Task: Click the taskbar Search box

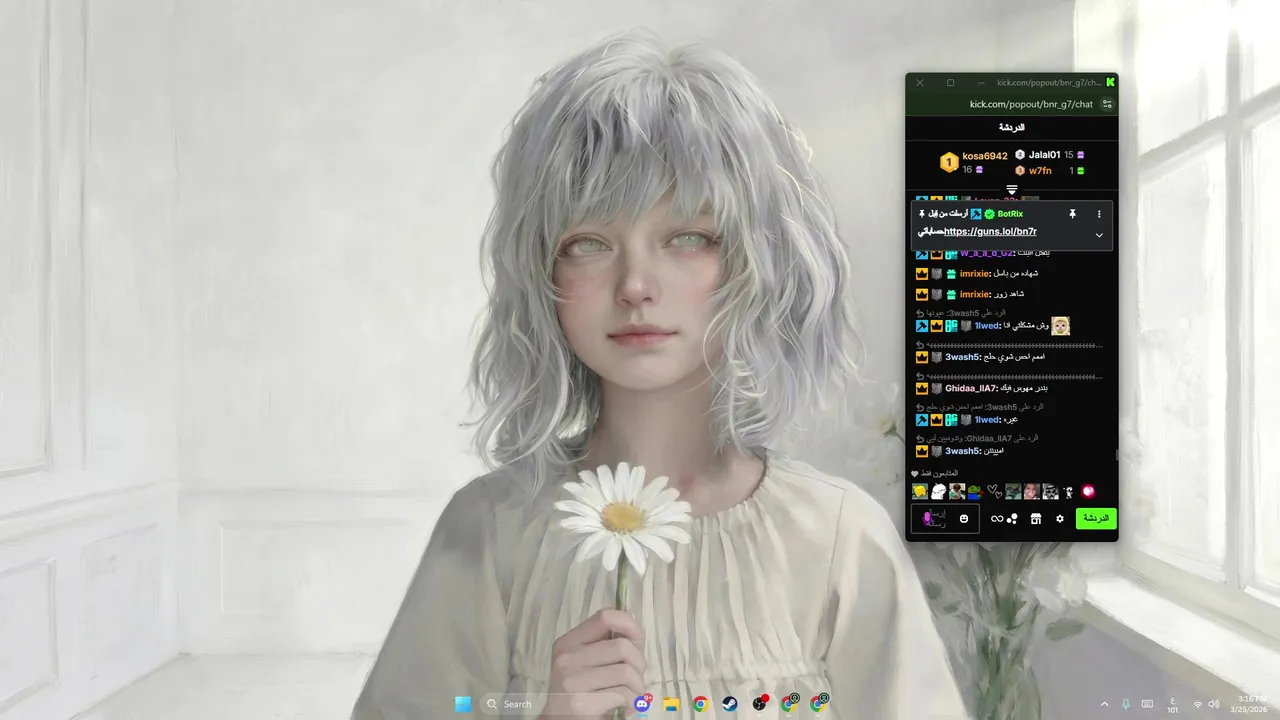Action: click(x=553, y=704)
